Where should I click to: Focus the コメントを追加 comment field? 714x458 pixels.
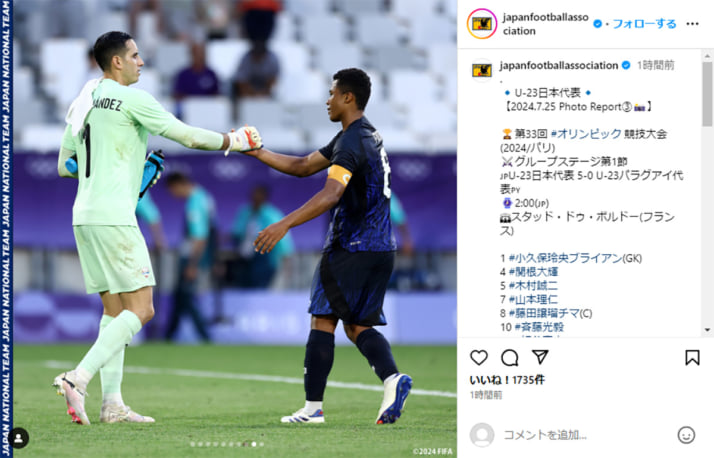tap(585, 435)
